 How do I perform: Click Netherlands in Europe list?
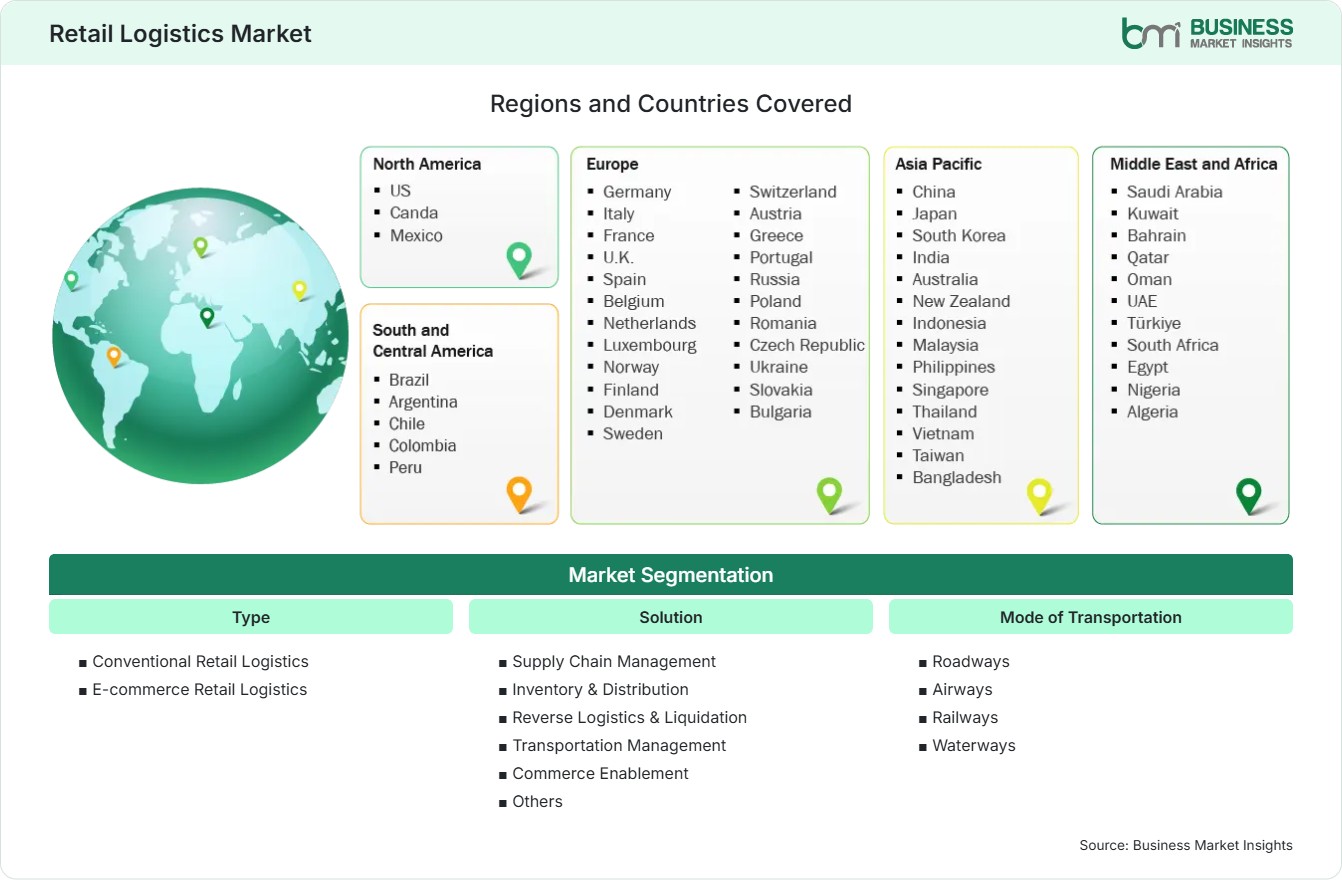[x=649, y=323]
